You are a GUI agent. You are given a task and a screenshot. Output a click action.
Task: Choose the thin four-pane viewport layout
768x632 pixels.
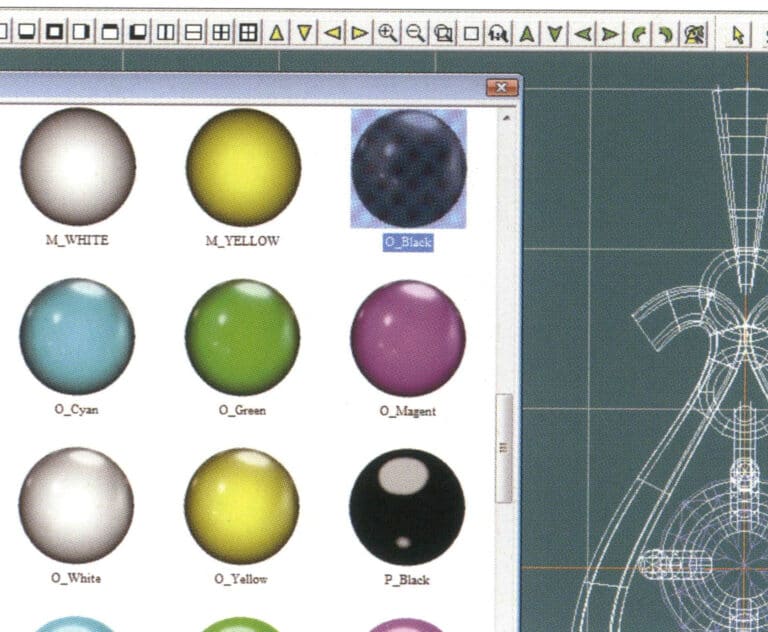pyautogui.click(x=221, y=32)
